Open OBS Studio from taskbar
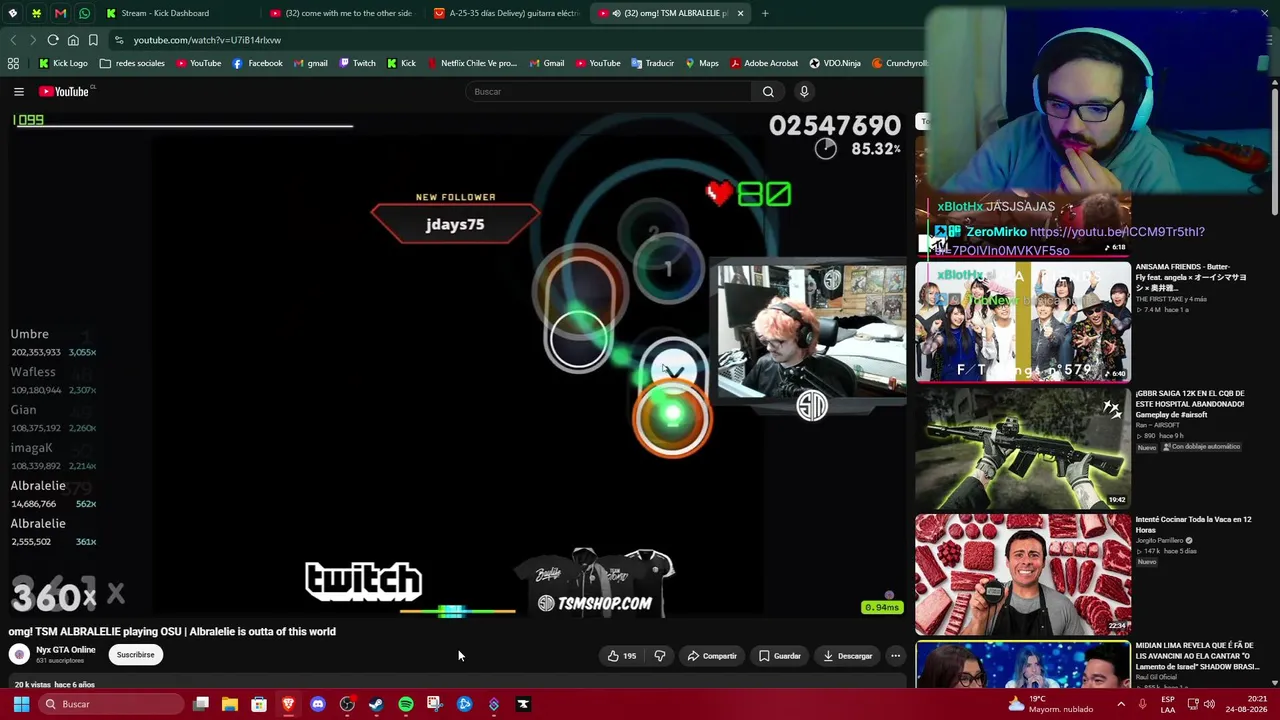Screen dimensions: 1280x720 [347, 704]
